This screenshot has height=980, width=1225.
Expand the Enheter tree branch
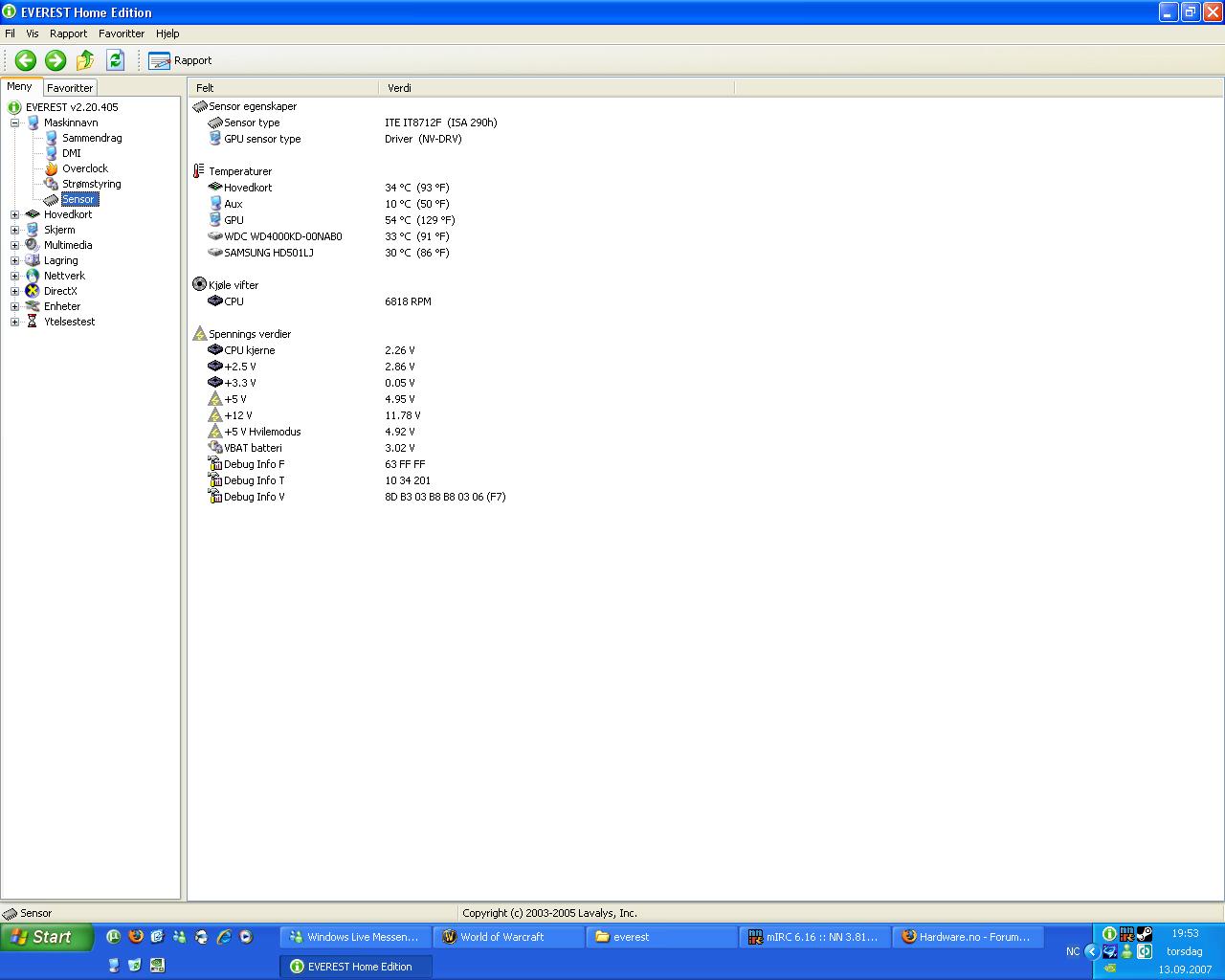[x=14, y=306]
